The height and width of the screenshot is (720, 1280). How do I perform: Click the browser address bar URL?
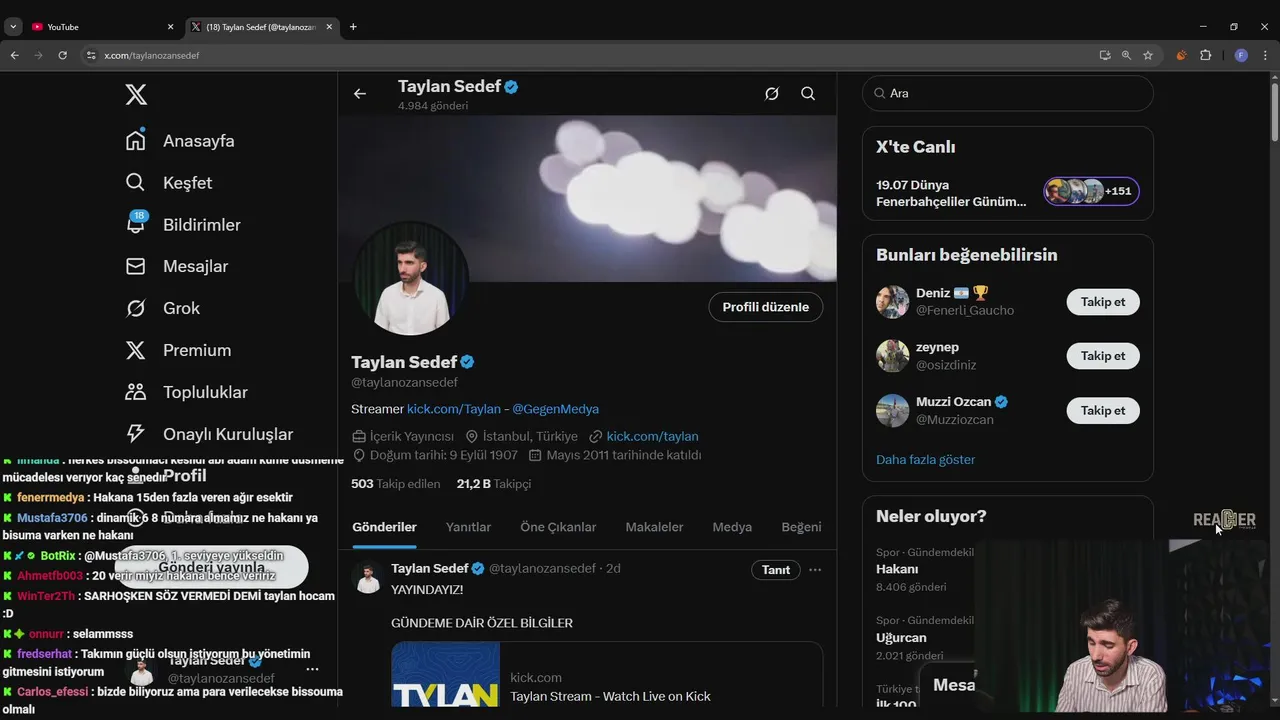coord(151,55)
